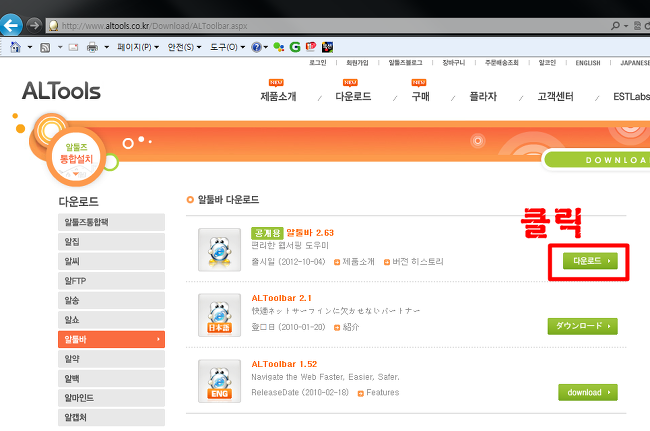Open the ESTLabs navigation tab
The height and width of the screenshot is (431, 650).
(631, 97)
